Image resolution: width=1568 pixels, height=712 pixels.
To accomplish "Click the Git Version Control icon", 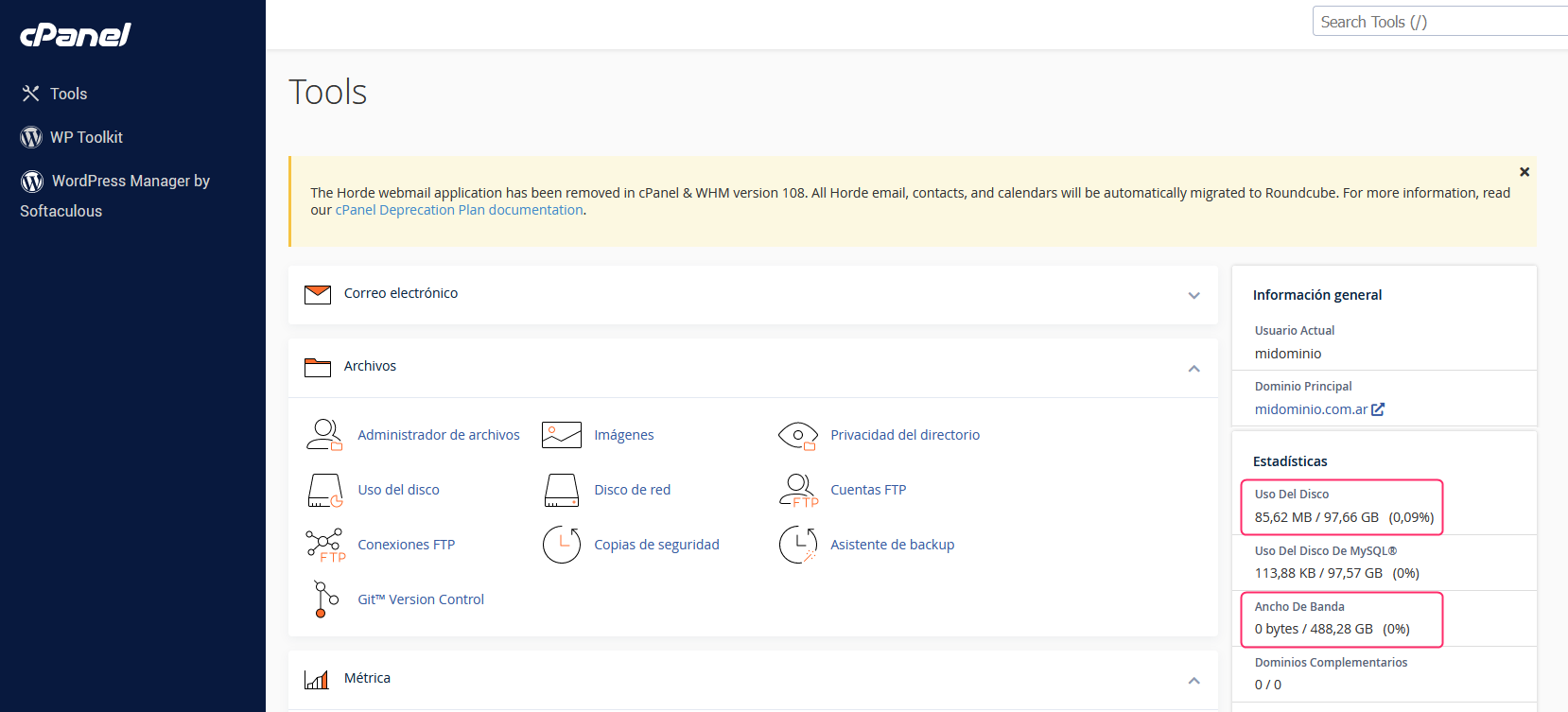I will pyautogui.click(x=324, y=599).
